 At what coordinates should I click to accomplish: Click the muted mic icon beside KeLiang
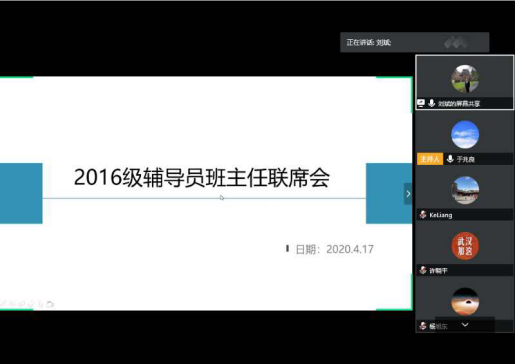point(423,215)
